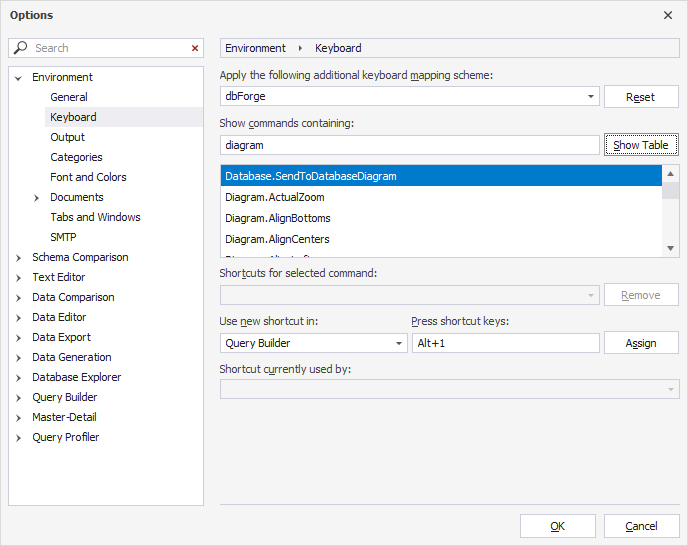Select Data Comparison in tree
688x546 pixels.
[73, 297]
